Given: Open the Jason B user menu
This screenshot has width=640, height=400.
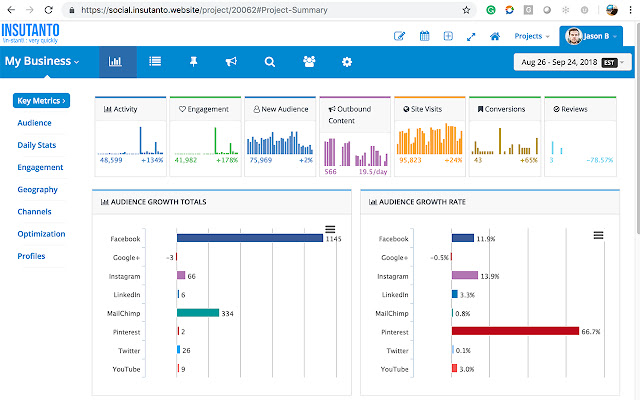Looking at the screenshot, I should [x=591, y=36].
